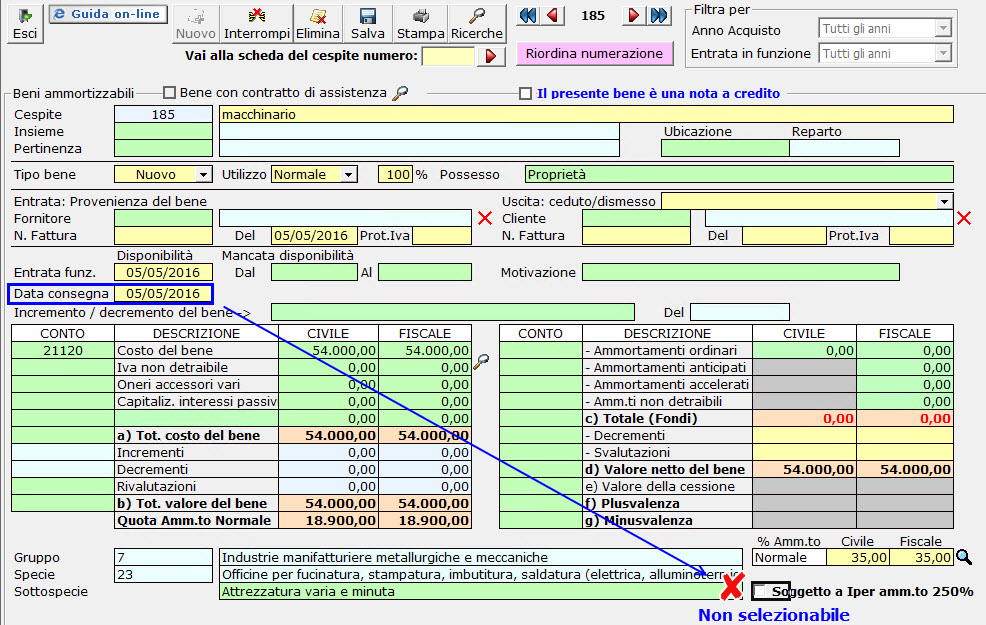Click the Elimina delete icon
This screenshot has height=625, width=986.
[x=318, y=23]
